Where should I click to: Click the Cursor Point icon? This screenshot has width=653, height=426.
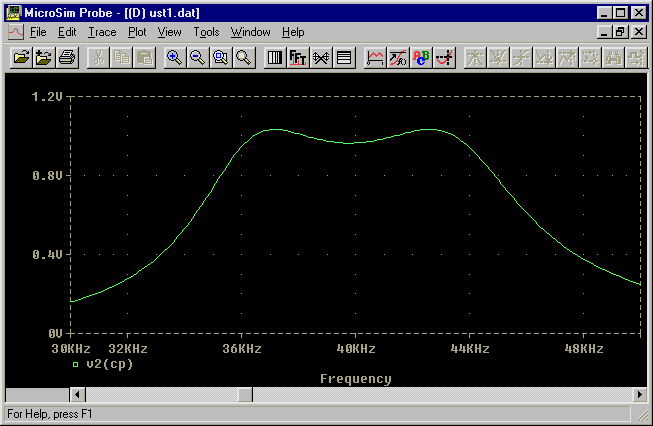point(591,57)
